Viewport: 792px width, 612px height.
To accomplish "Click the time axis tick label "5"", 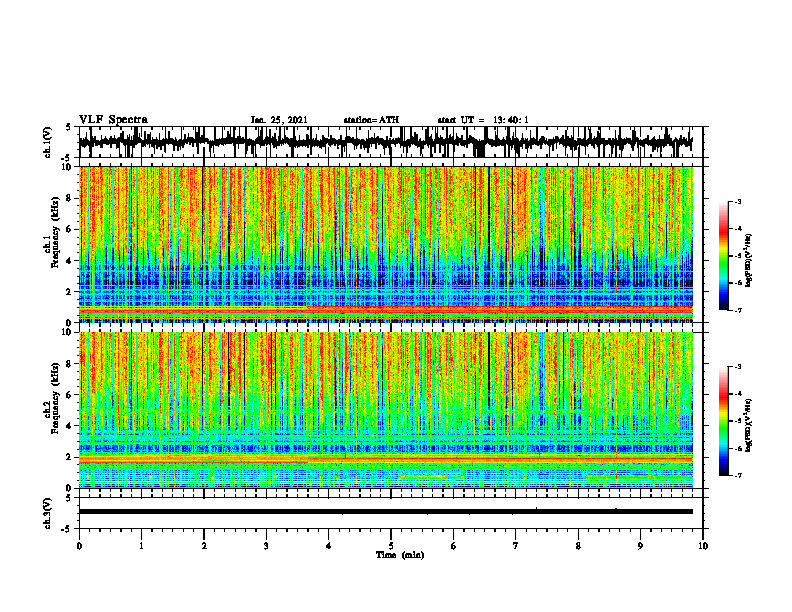I will pos(391,546).
